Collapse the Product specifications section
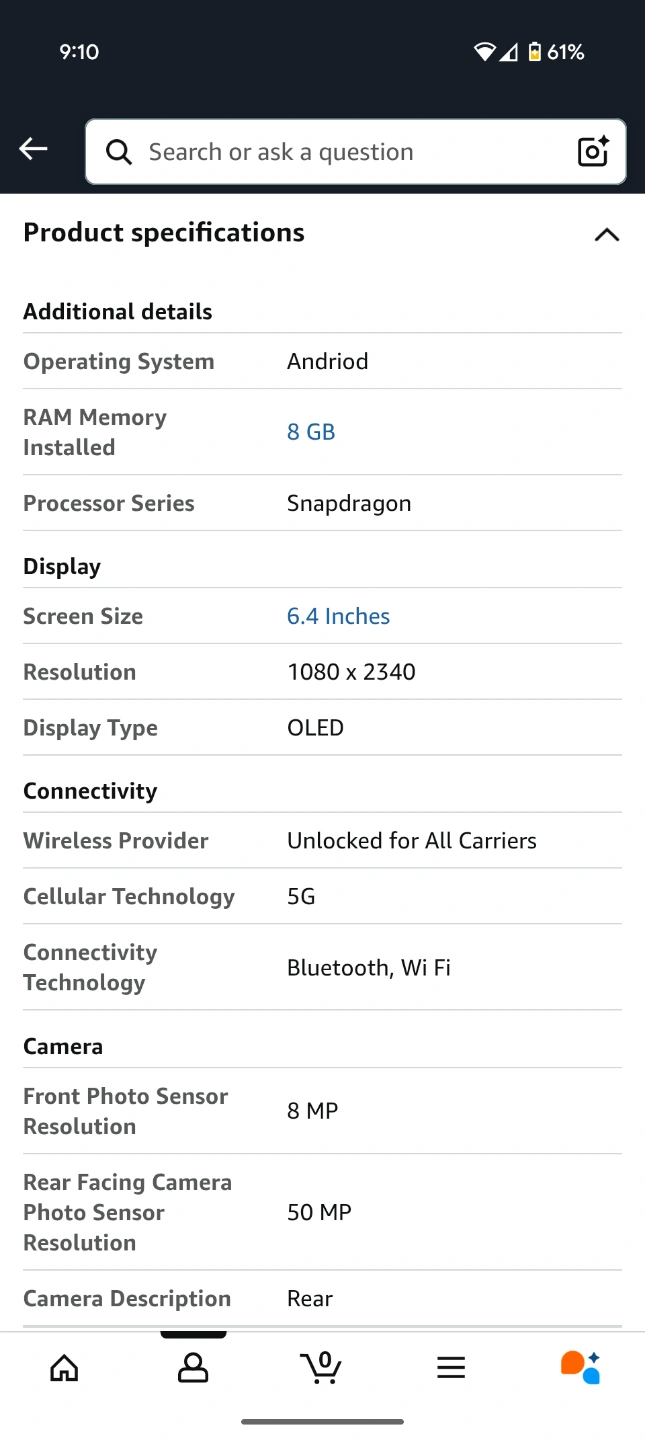 [x=606, y=235]
